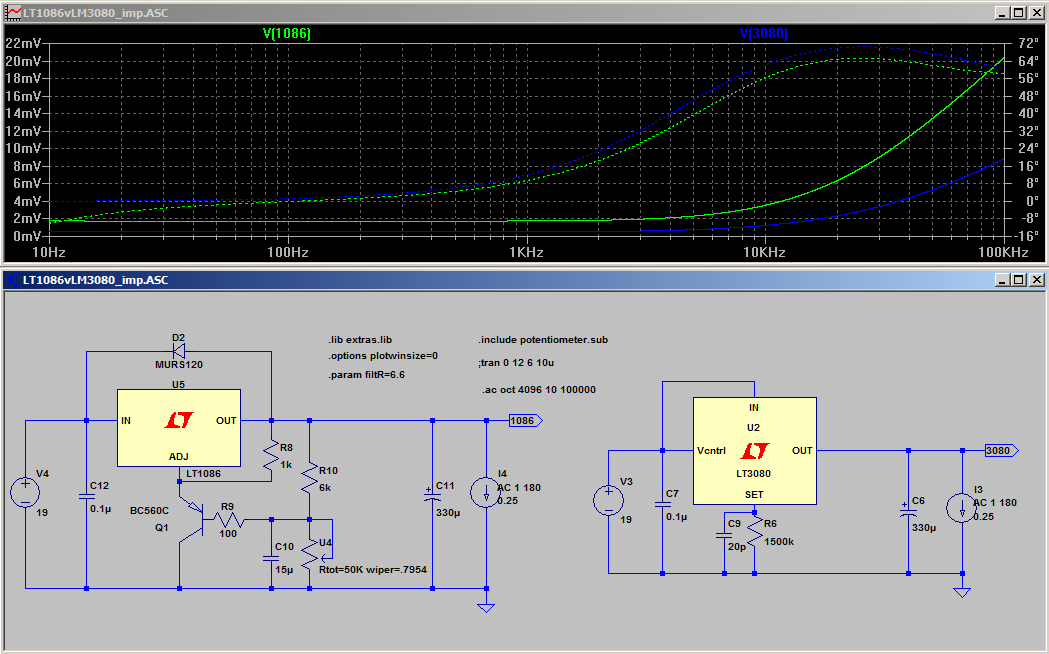Click the plot window title bar icon
The width and height of the screenshot is (1049, 654).
[13, 12]
